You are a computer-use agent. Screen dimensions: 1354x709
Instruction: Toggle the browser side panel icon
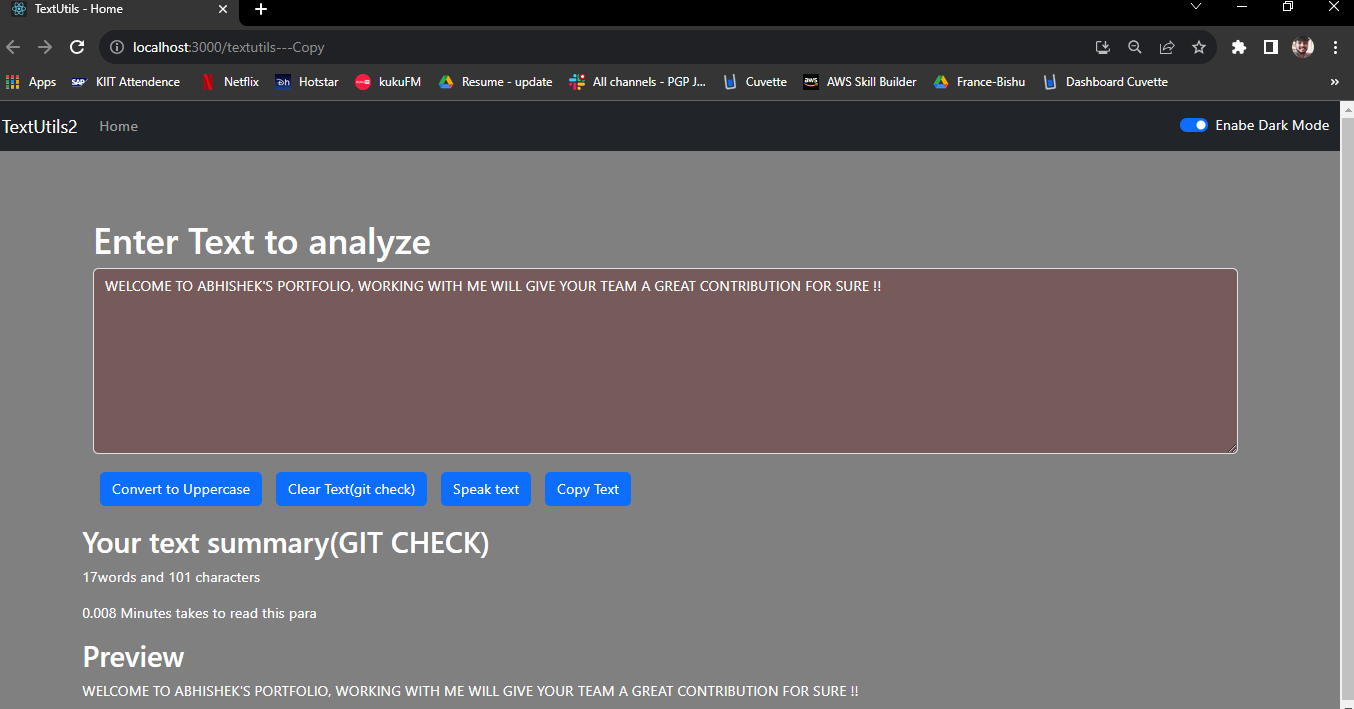(x=1271, y=47)
